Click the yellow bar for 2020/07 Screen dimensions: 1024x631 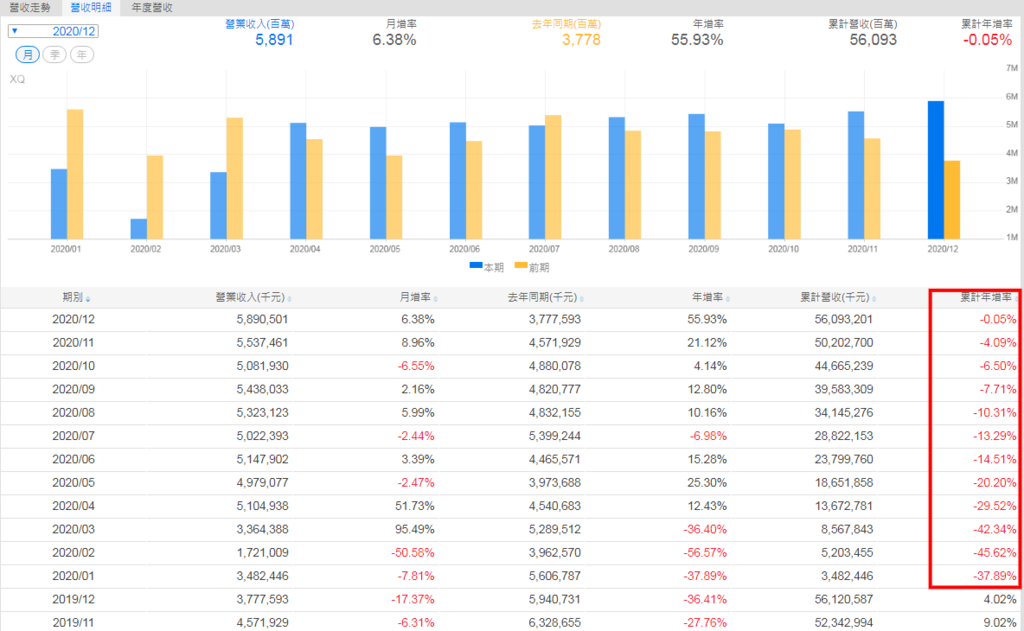pyautogui.click(x=553, y=177)
